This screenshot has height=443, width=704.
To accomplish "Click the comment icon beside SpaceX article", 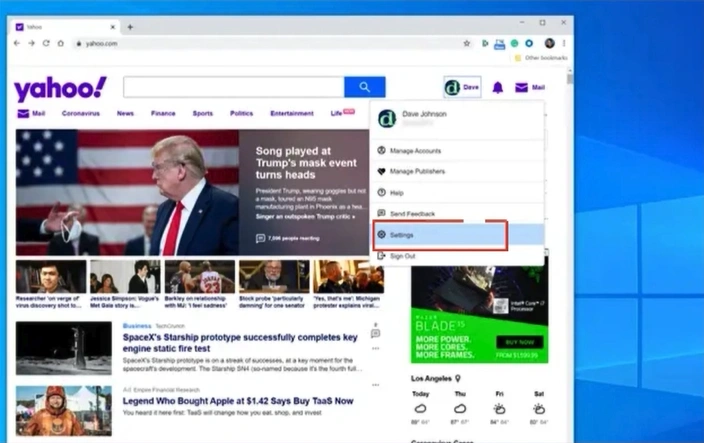I will coord(376,333).
